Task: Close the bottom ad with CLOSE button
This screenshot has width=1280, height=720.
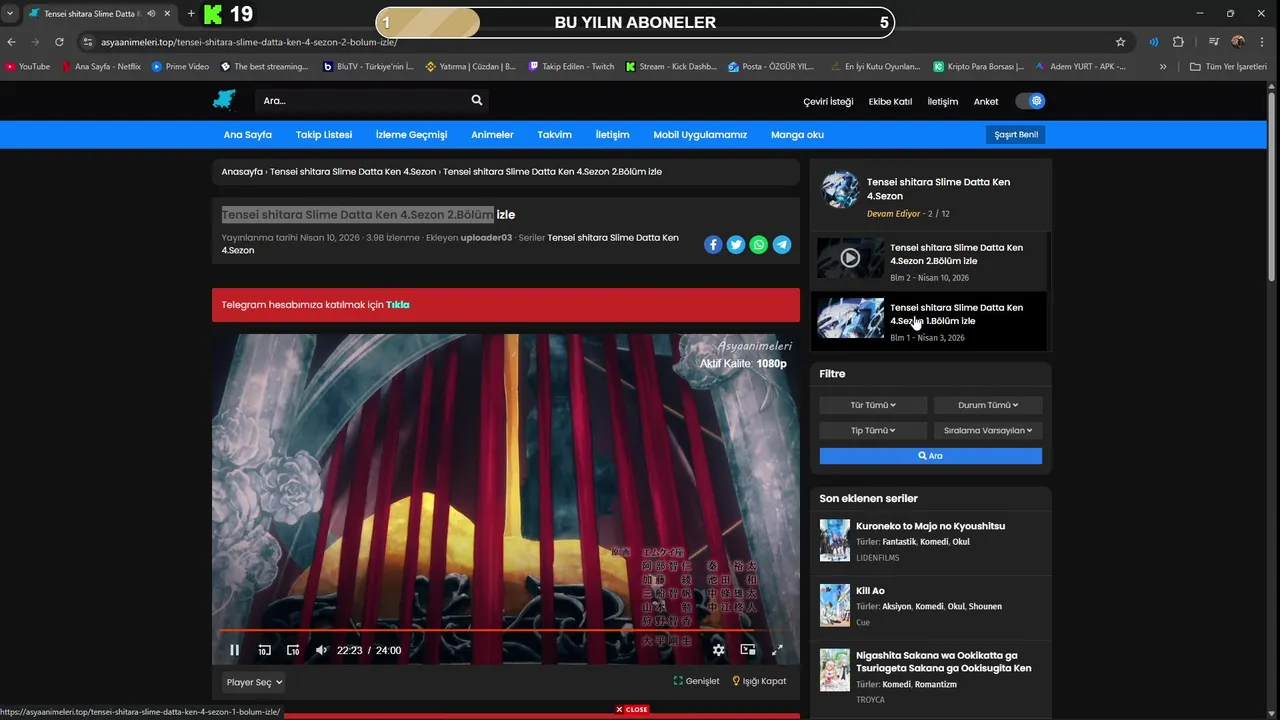Action: (632, 710)
